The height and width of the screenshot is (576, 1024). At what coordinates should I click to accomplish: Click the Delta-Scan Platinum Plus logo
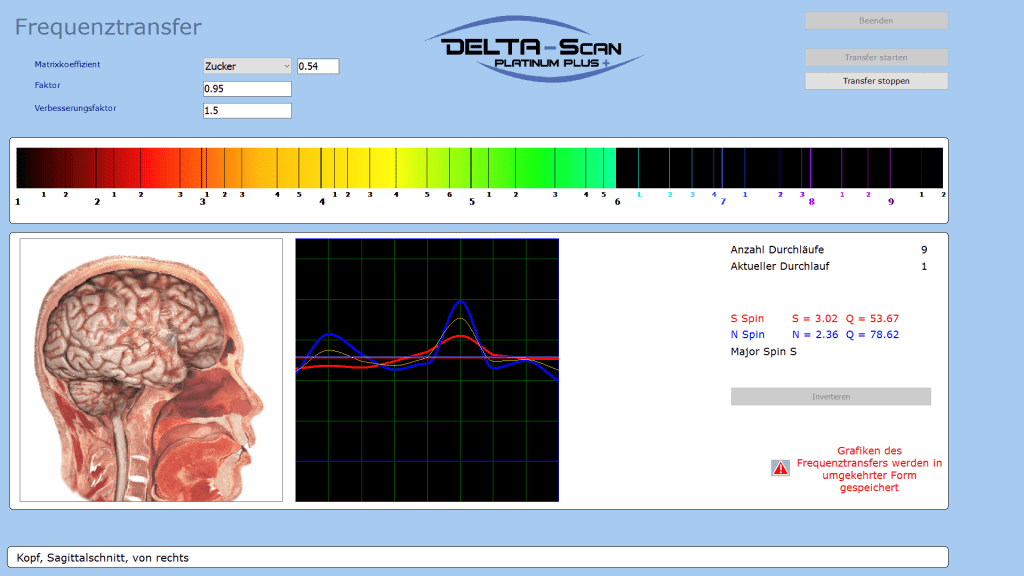pos(533,48)
